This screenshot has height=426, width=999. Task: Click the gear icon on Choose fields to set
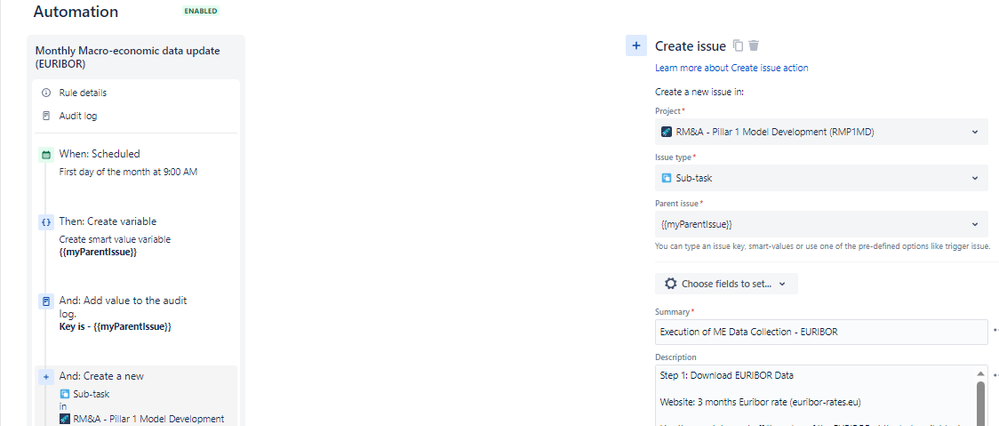[670, 284]
